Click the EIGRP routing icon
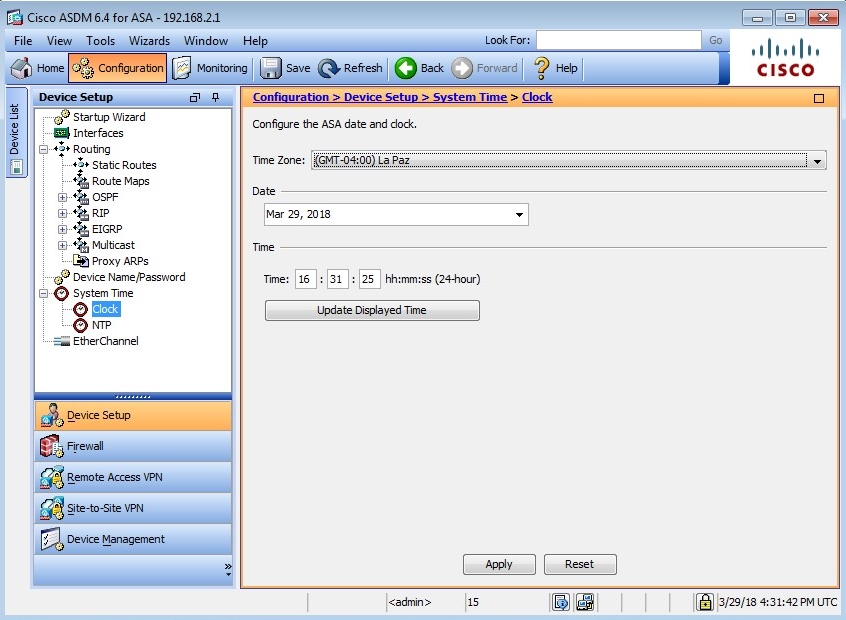 (x=81, y=229)
